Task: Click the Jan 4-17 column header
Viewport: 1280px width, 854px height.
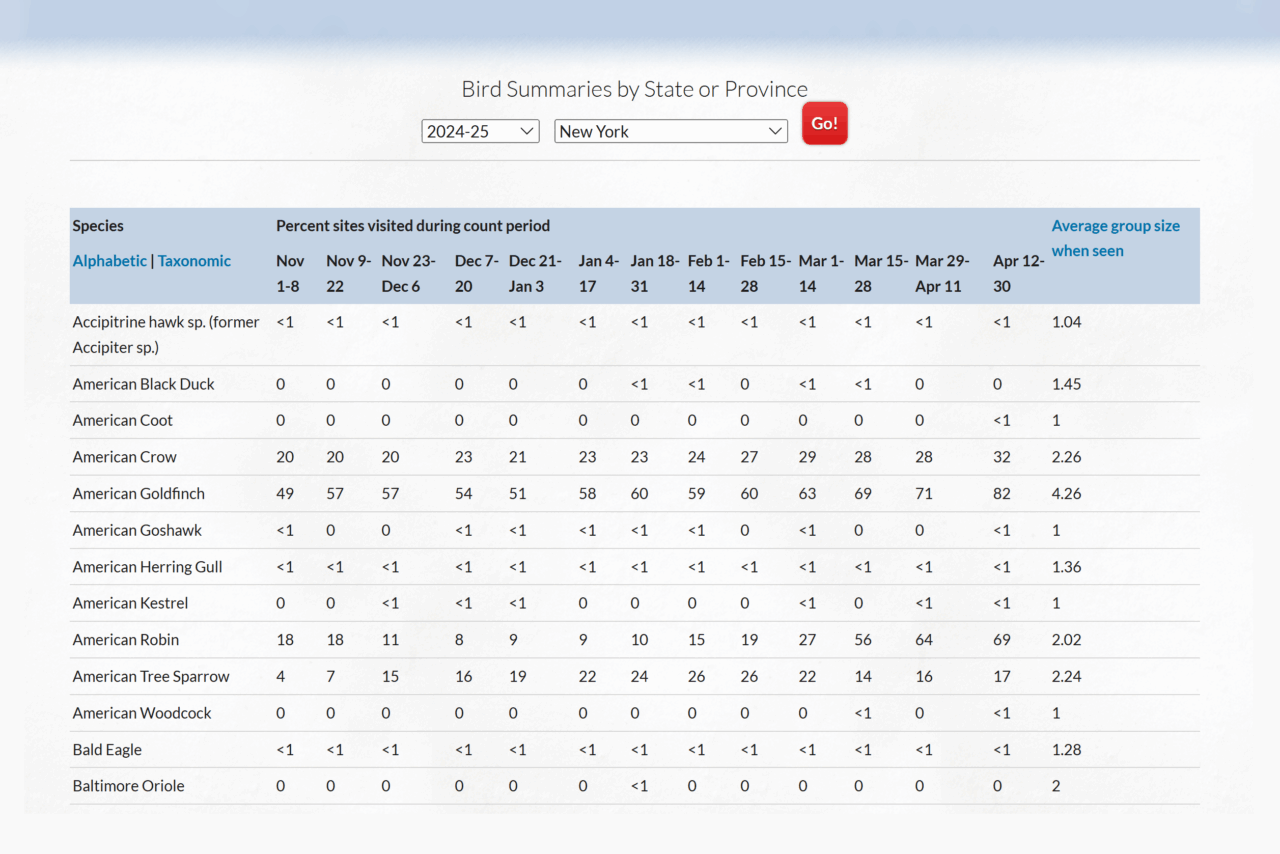Action: click(599, 273)
